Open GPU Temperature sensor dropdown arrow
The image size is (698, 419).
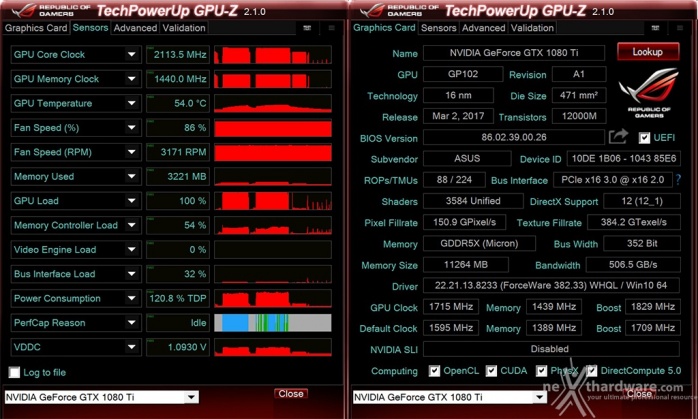tap(132, 103)
